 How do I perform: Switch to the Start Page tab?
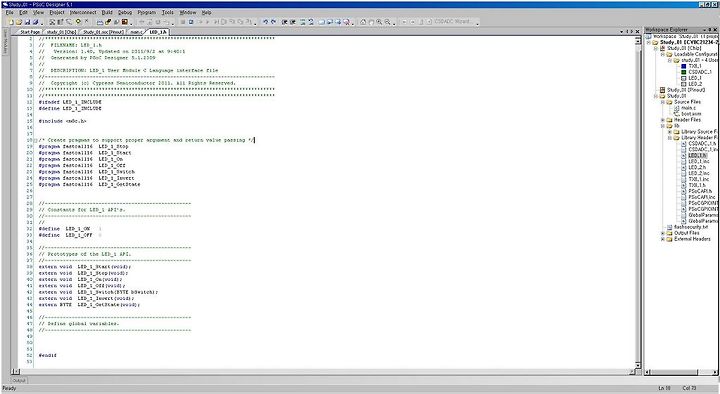click(30, 32)
